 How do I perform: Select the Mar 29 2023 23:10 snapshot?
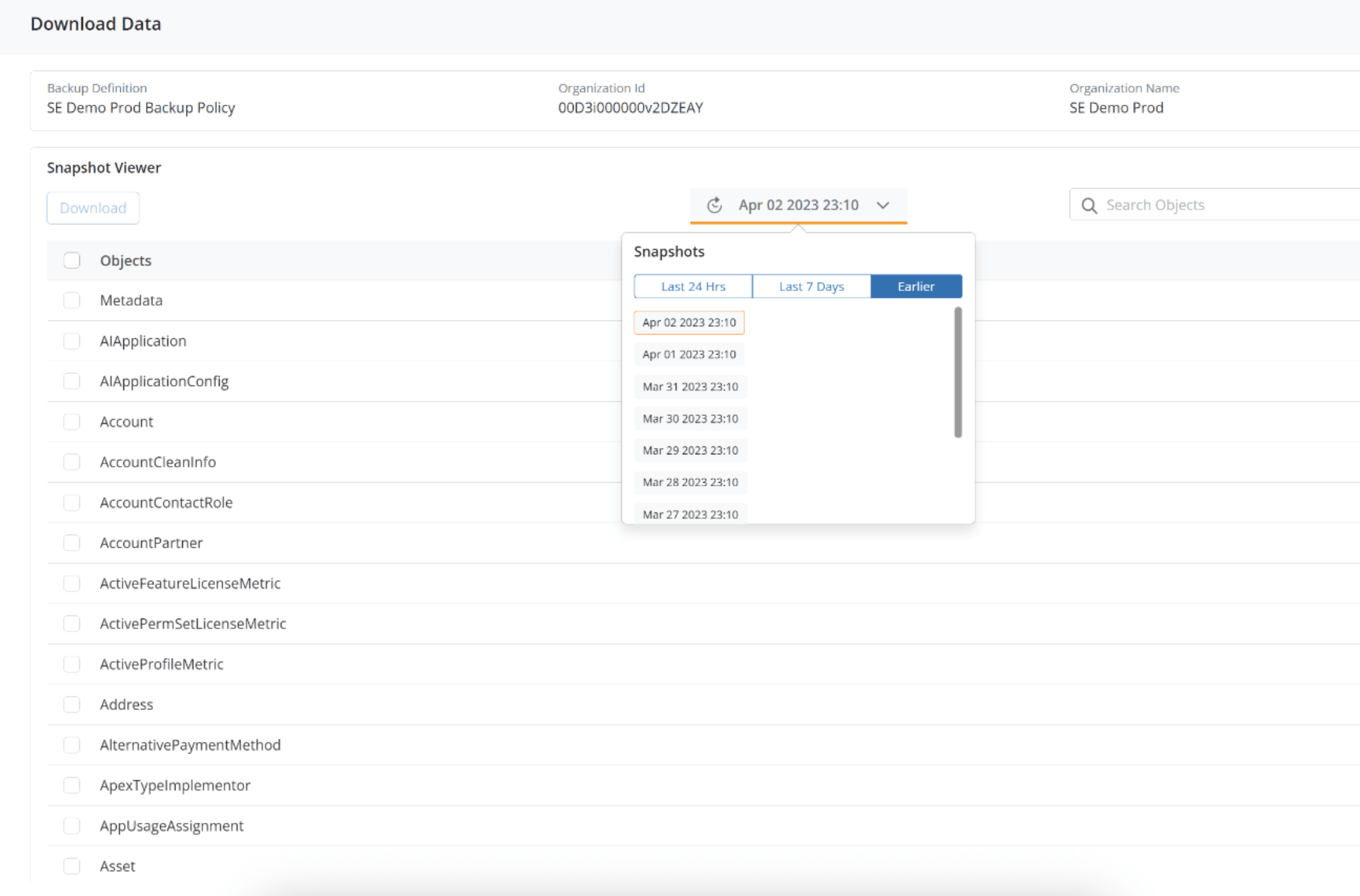click(x=690, y=450)
